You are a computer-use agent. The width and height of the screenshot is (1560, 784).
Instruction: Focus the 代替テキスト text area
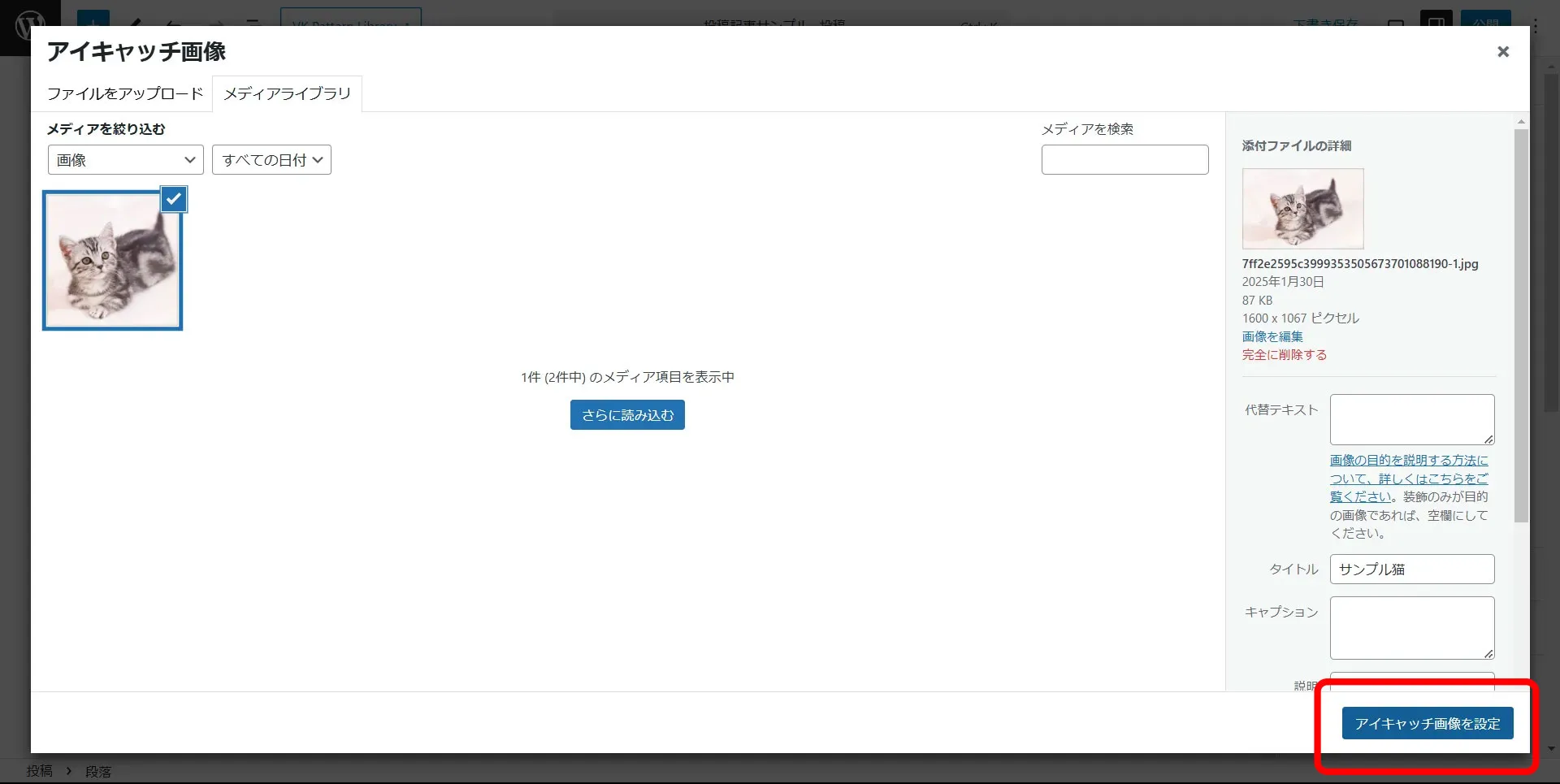tap(1410, 419)
